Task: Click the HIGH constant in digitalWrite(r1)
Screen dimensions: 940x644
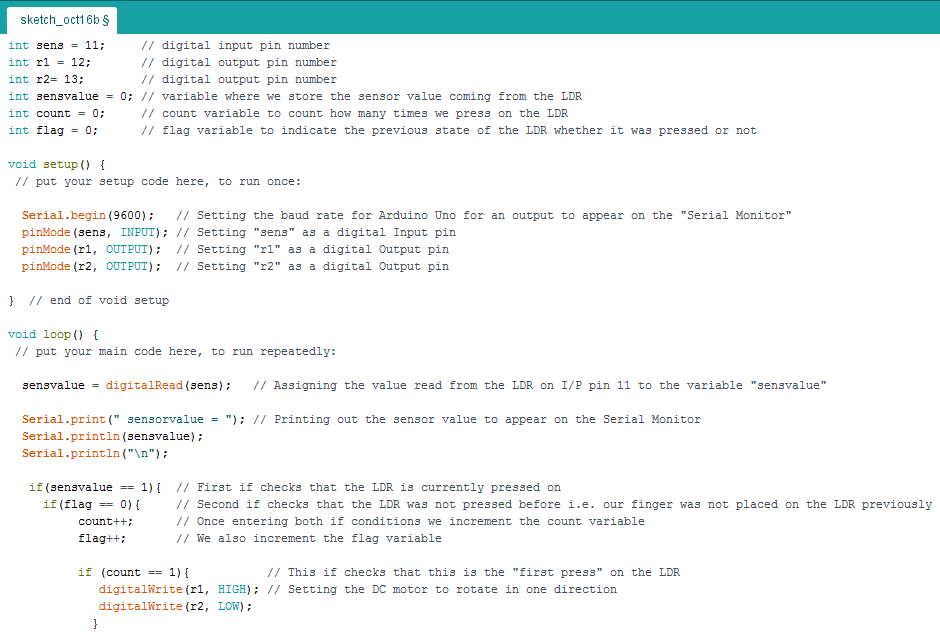Action: click(231, 589)
